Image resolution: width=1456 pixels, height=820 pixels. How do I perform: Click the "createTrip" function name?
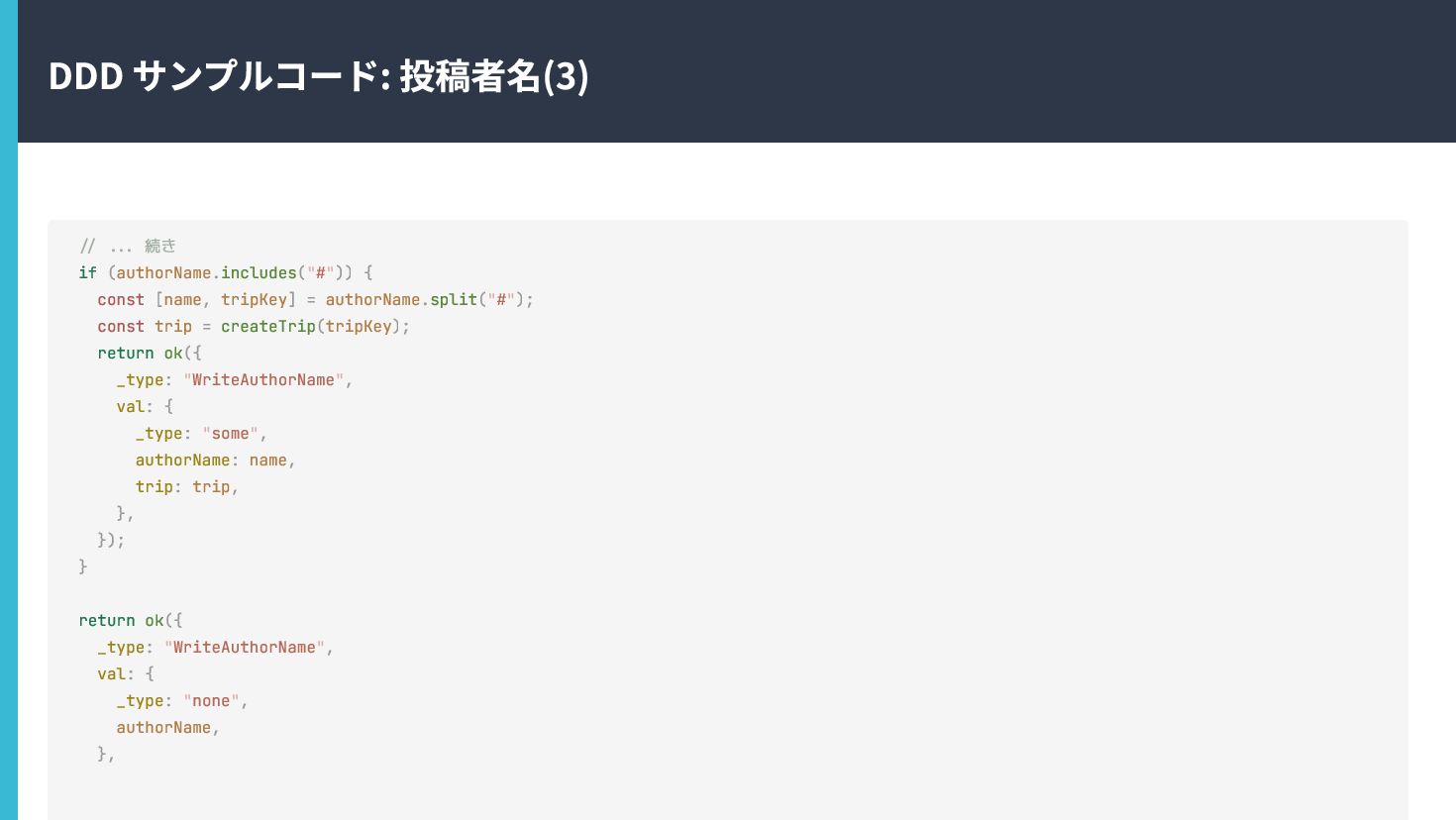[267, 326]
